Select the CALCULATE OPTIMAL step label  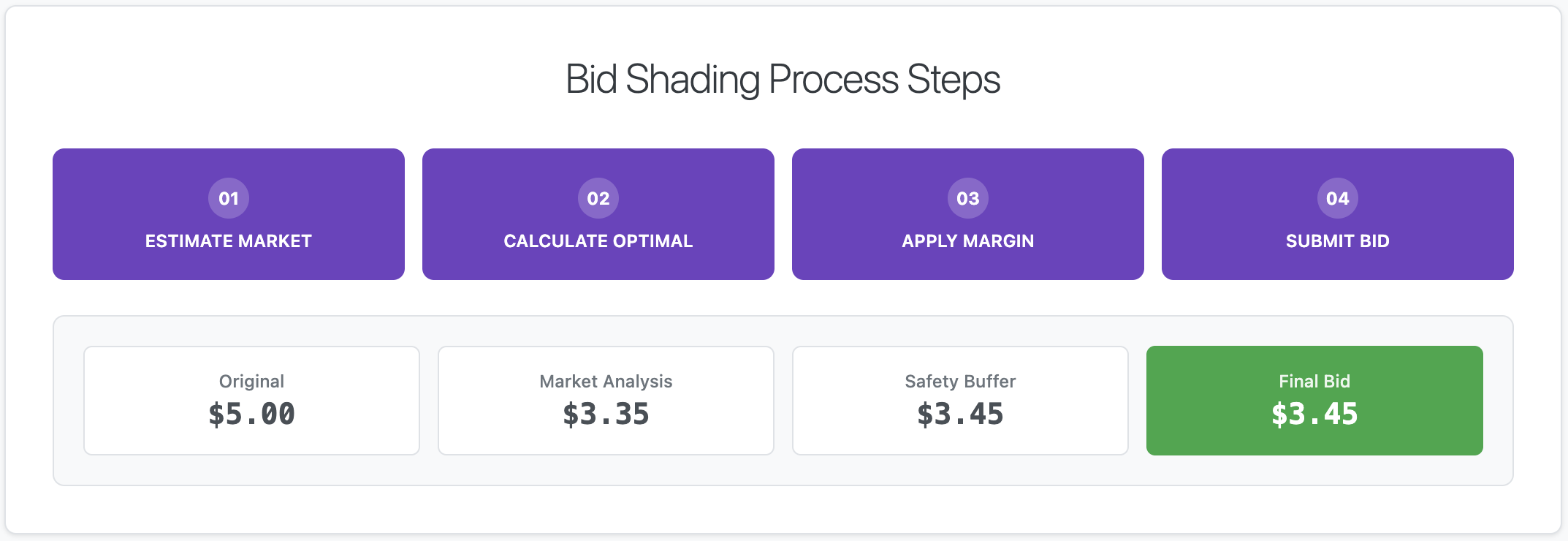pyautogui.click(x=598, y=241)
